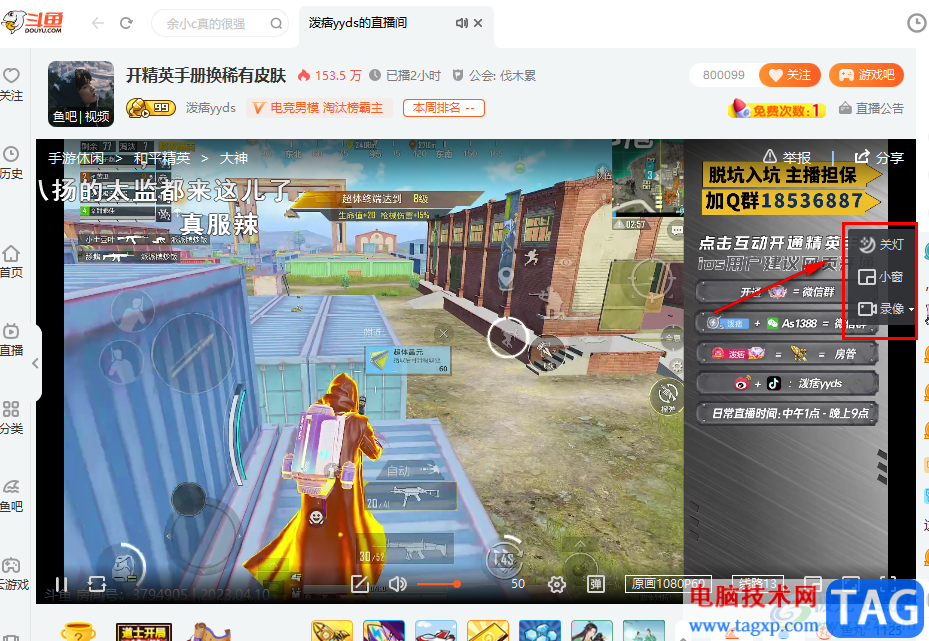Select the golden ticket gift icon
The image size is (929, 641).
488,630
